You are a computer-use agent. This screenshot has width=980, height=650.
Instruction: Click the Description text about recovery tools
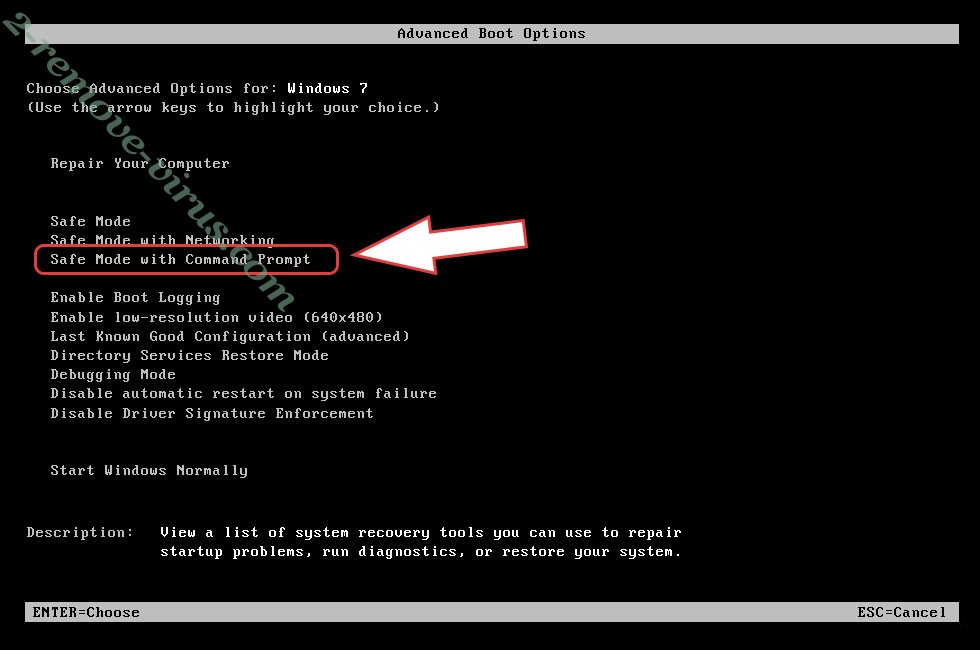click(x=421, y=542)
